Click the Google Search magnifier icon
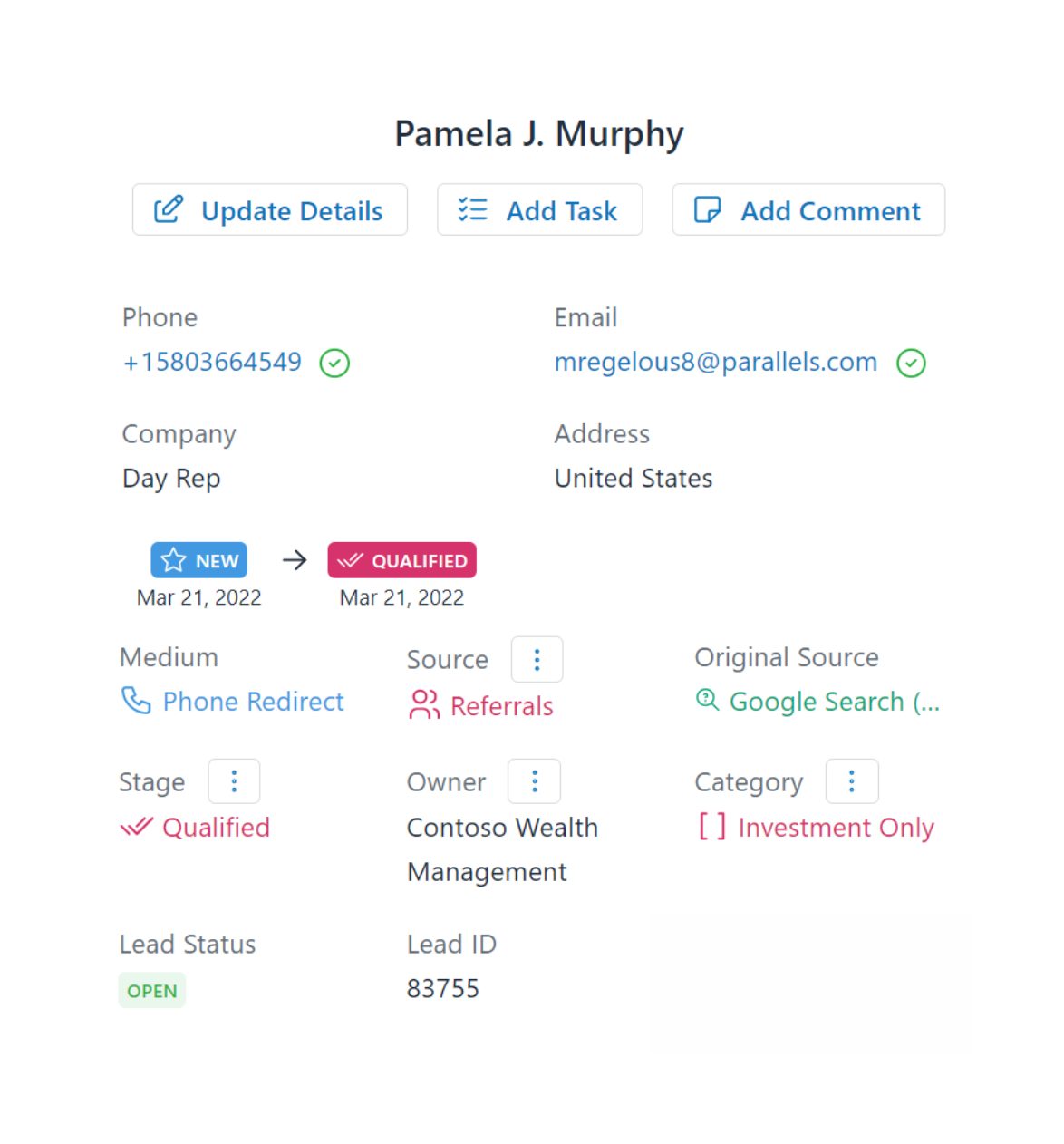The height and width of the screenshot is (1144, 1064). [x=707, y=700]
